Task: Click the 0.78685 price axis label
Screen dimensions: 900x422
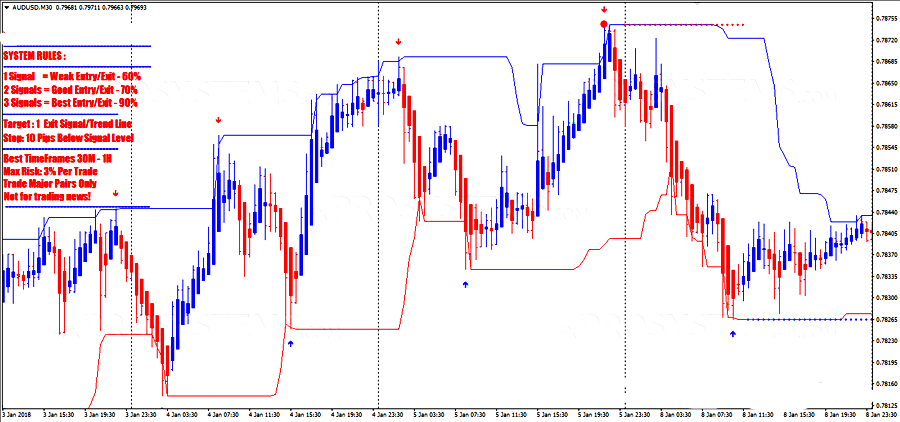Action: 887,61
